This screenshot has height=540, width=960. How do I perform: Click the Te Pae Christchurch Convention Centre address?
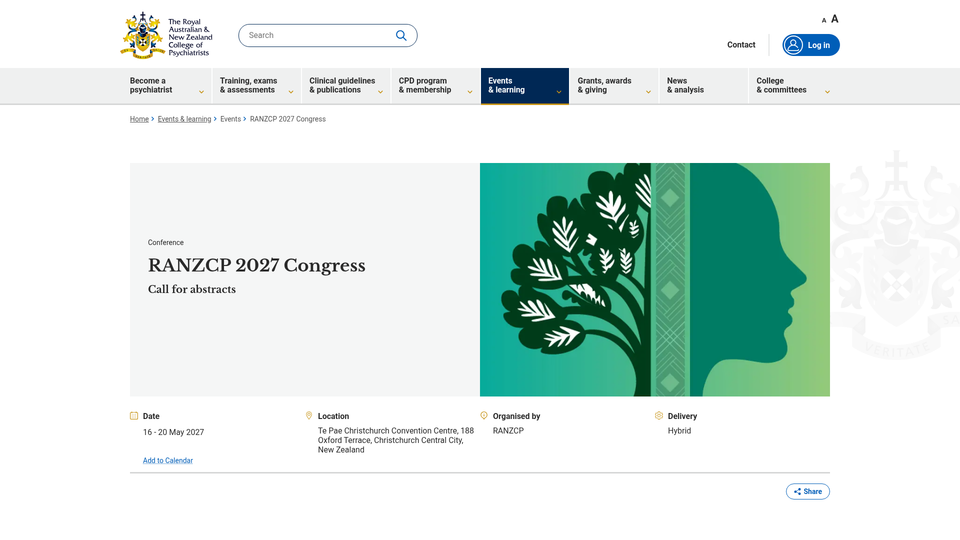(396, 440)
